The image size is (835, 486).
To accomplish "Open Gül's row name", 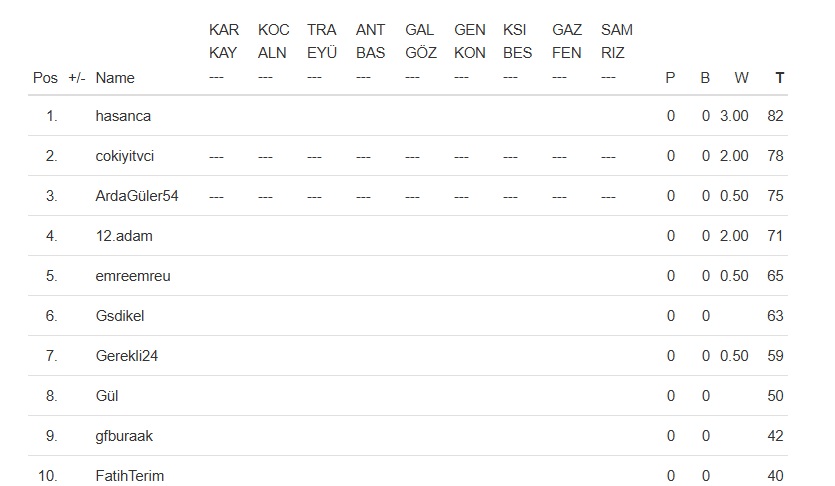I will [x=107, y=396].
